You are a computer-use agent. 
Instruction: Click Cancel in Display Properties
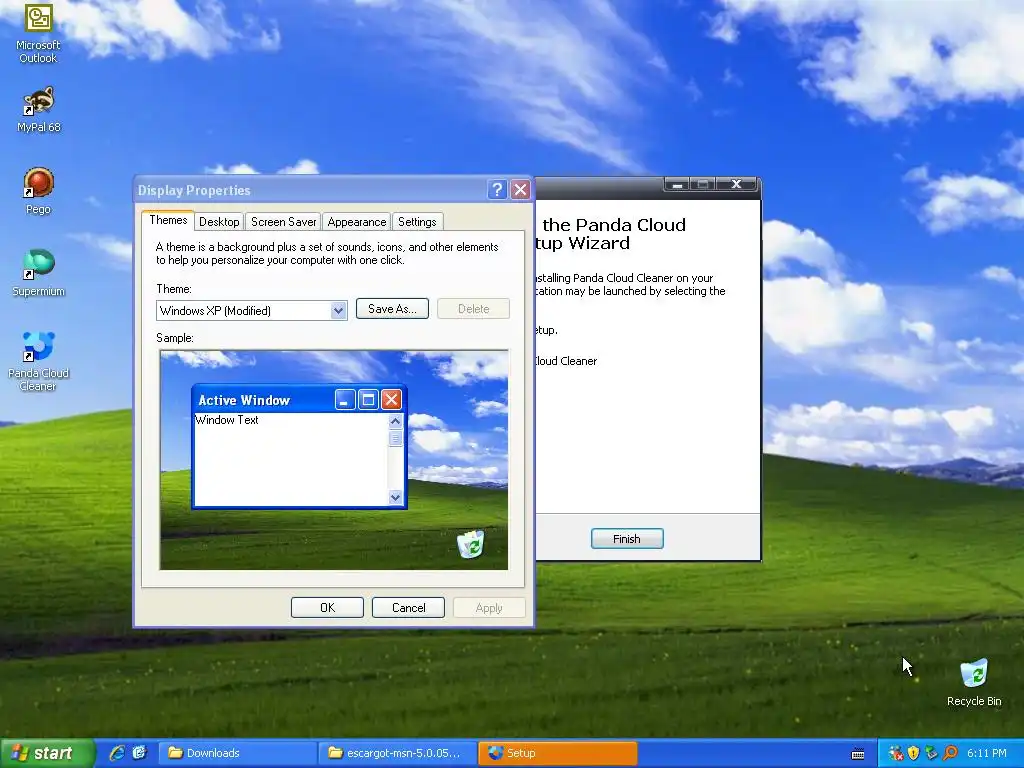coord(408,607)
